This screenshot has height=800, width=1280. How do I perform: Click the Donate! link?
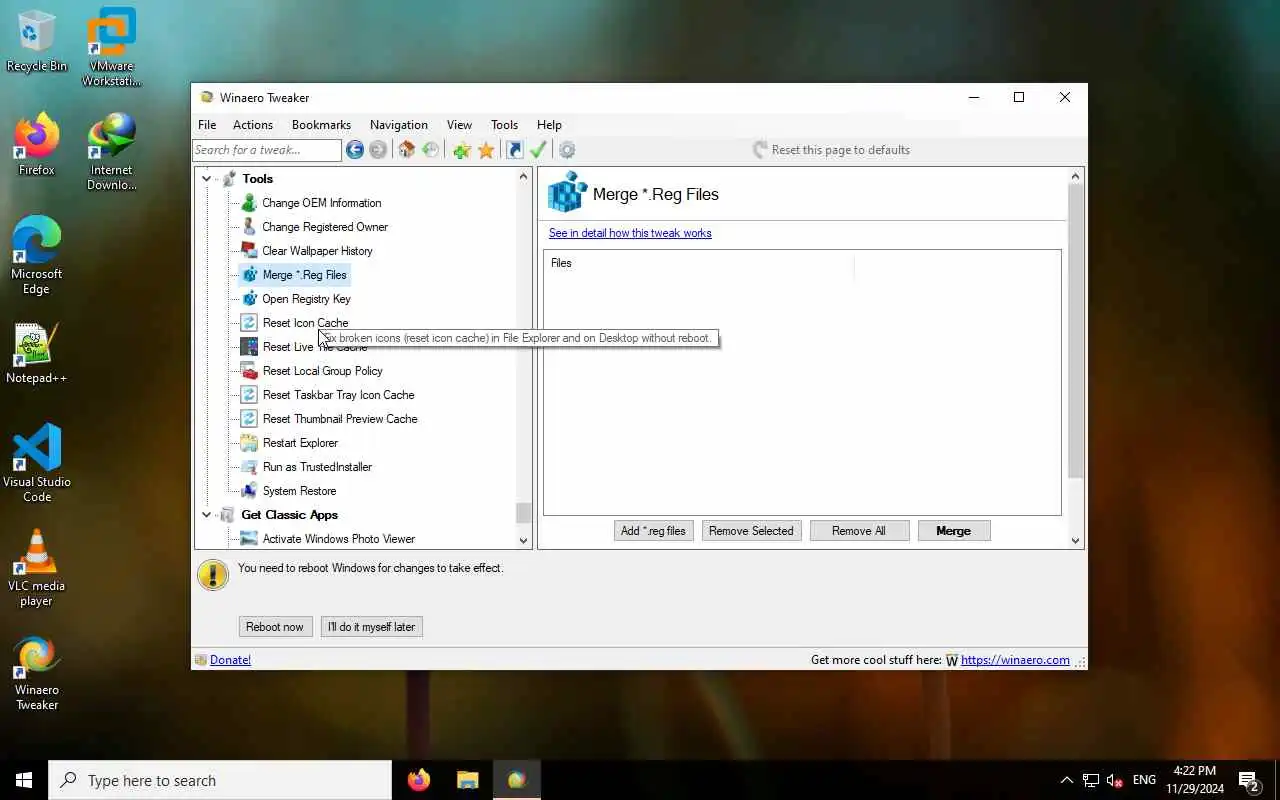click(231, 660)
